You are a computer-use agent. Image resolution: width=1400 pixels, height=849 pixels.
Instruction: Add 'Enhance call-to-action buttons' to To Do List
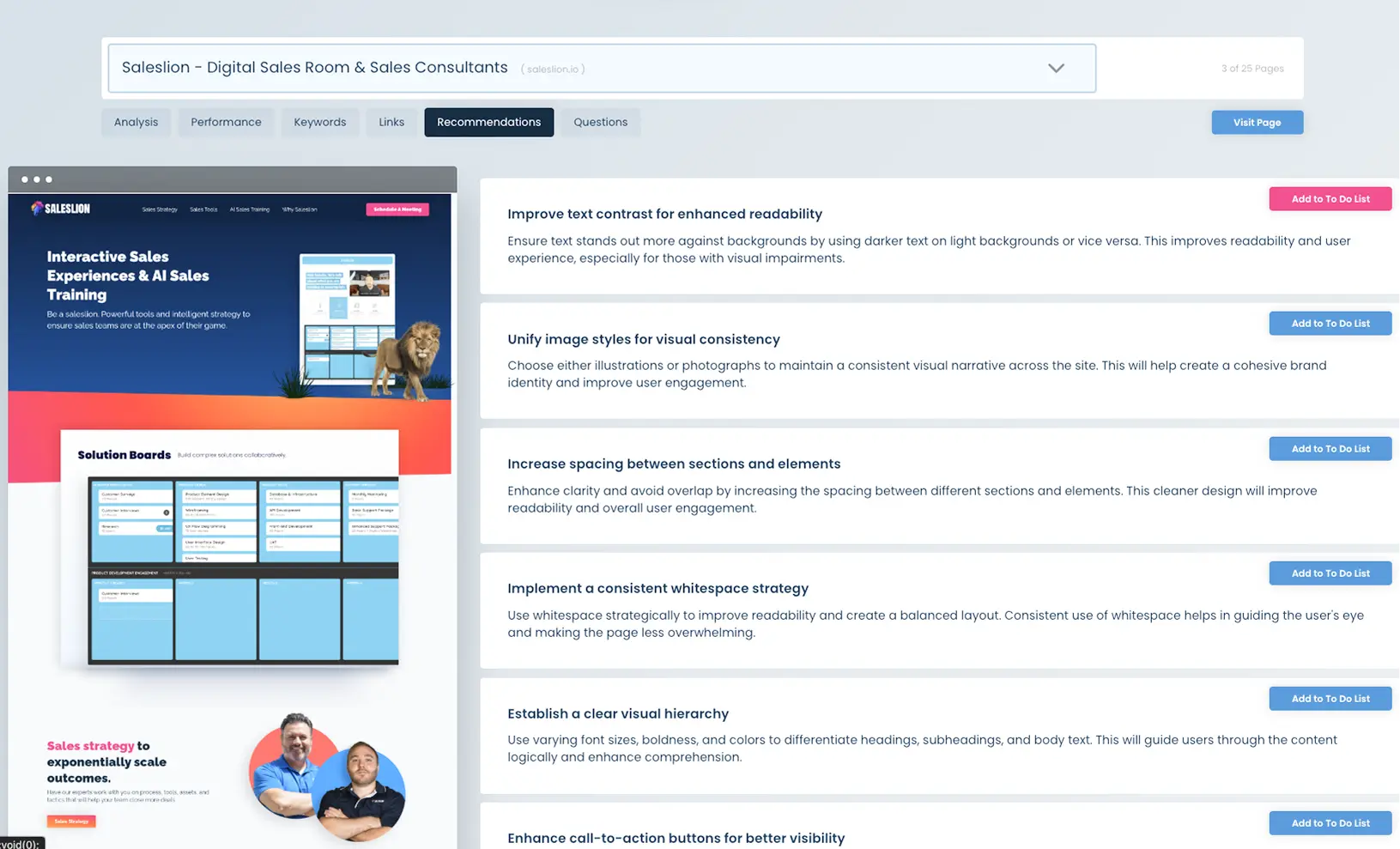[1330, 822]
